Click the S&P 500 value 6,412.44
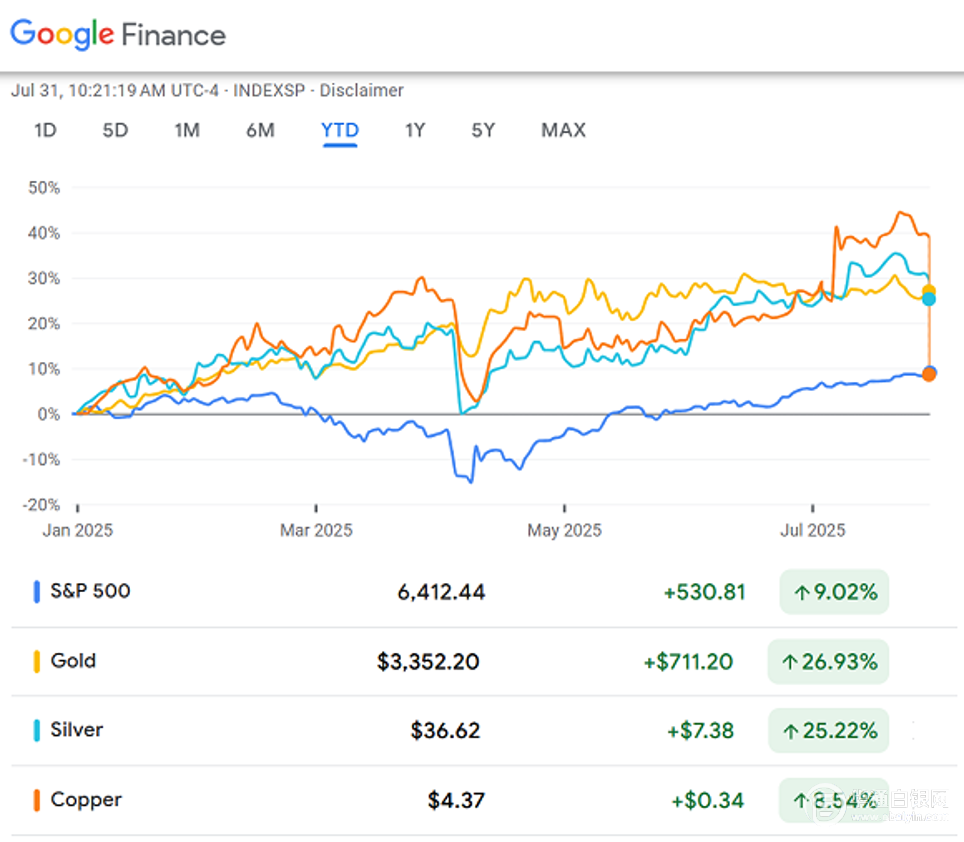The width and height of the screenshot is (964, 842). point(441,592)
